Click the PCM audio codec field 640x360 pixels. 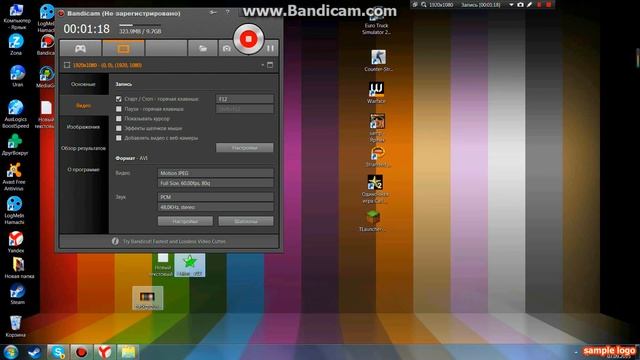click(216, 197)
